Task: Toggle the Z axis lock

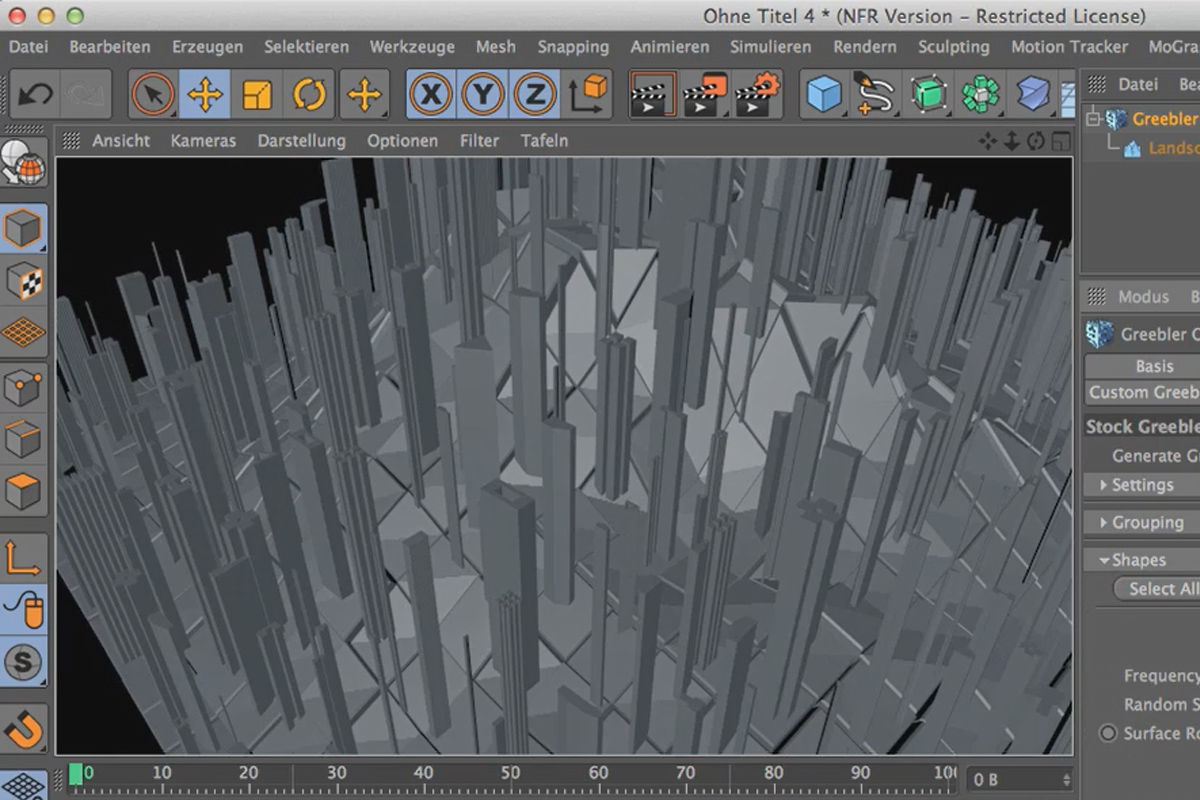Action: point(535,95)
